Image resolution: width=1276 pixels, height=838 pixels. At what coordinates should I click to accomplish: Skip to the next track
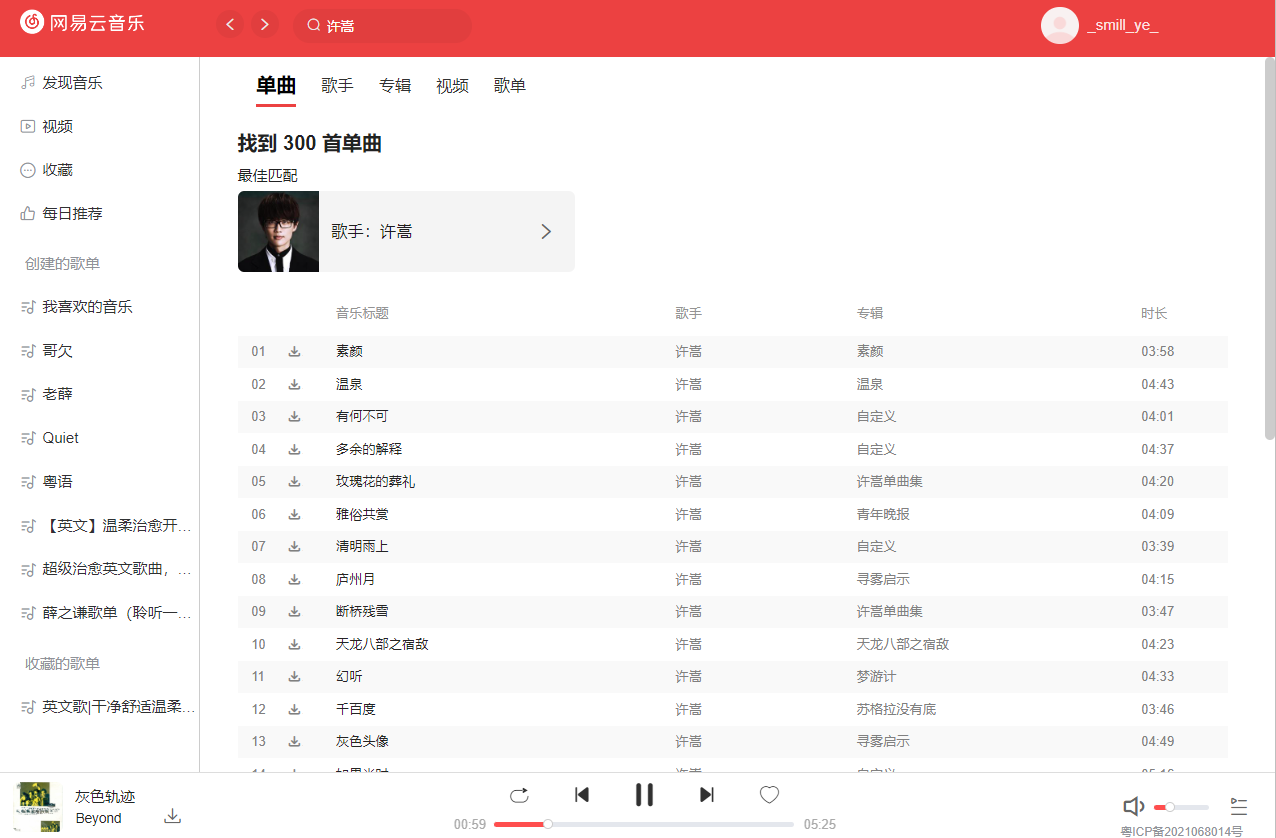707,795
